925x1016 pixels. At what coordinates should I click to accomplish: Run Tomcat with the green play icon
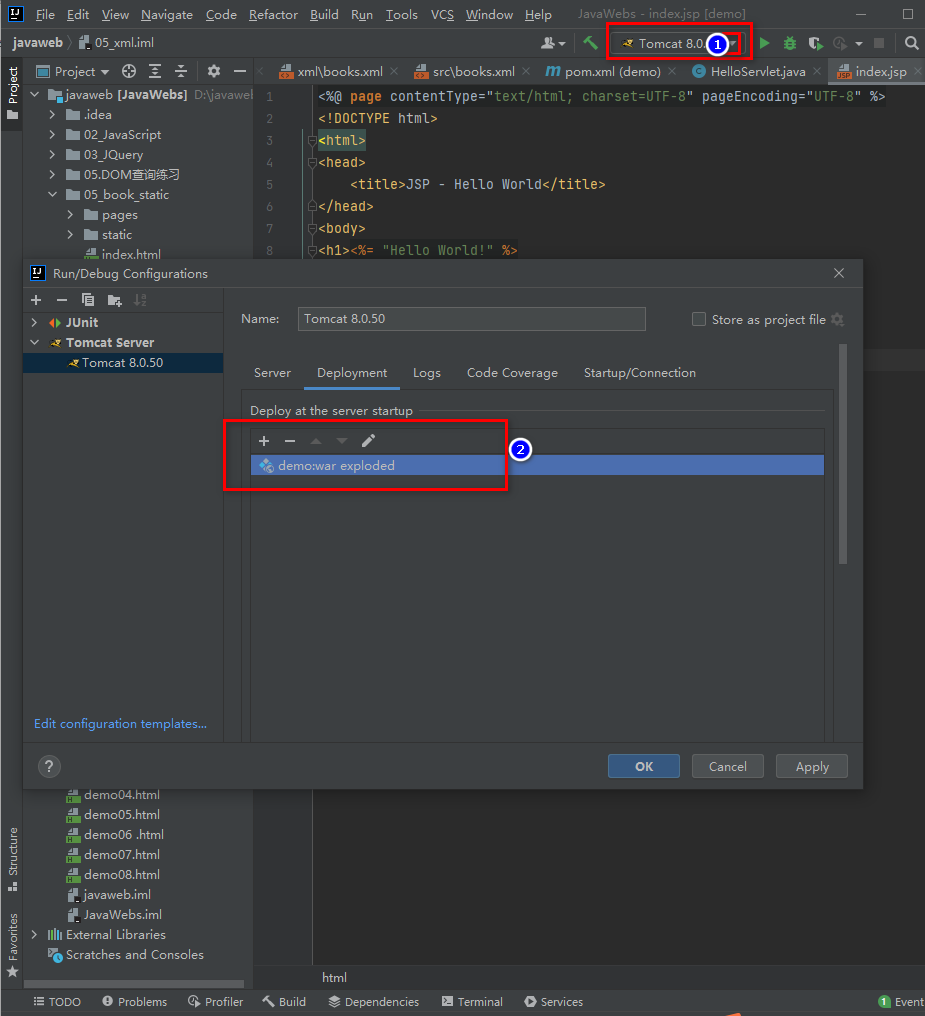point(764,43)
